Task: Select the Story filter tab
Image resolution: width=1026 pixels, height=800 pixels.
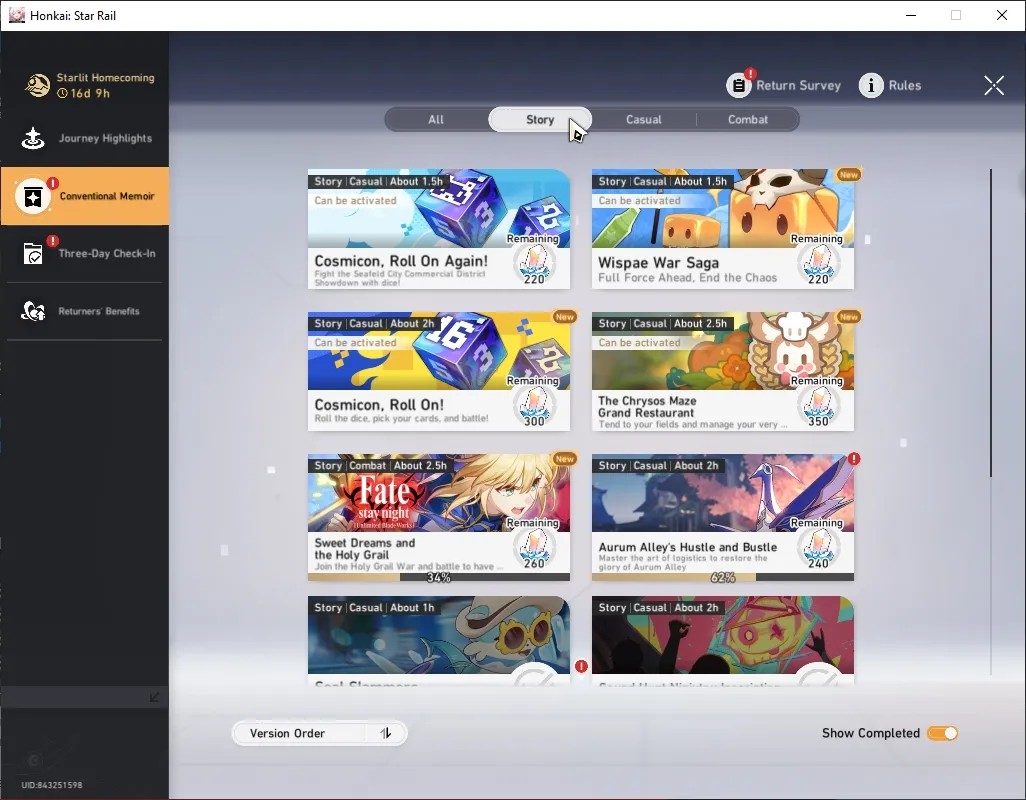Action: click(x=540, y=120)
